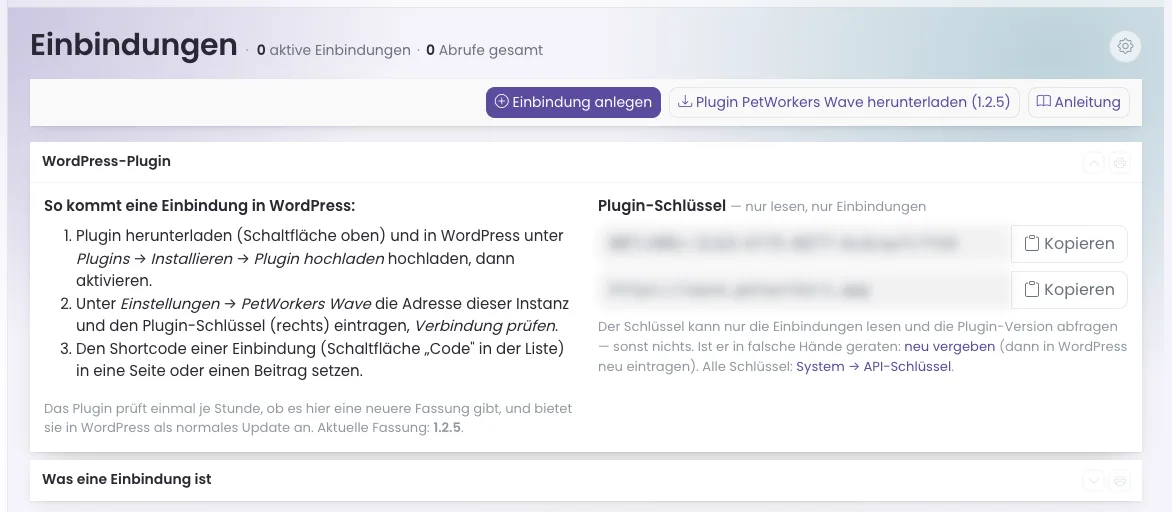Print the WordPress-Plugin panel
The width and height of the screenshot is (1172, 512).
[x=1119, y=162]
